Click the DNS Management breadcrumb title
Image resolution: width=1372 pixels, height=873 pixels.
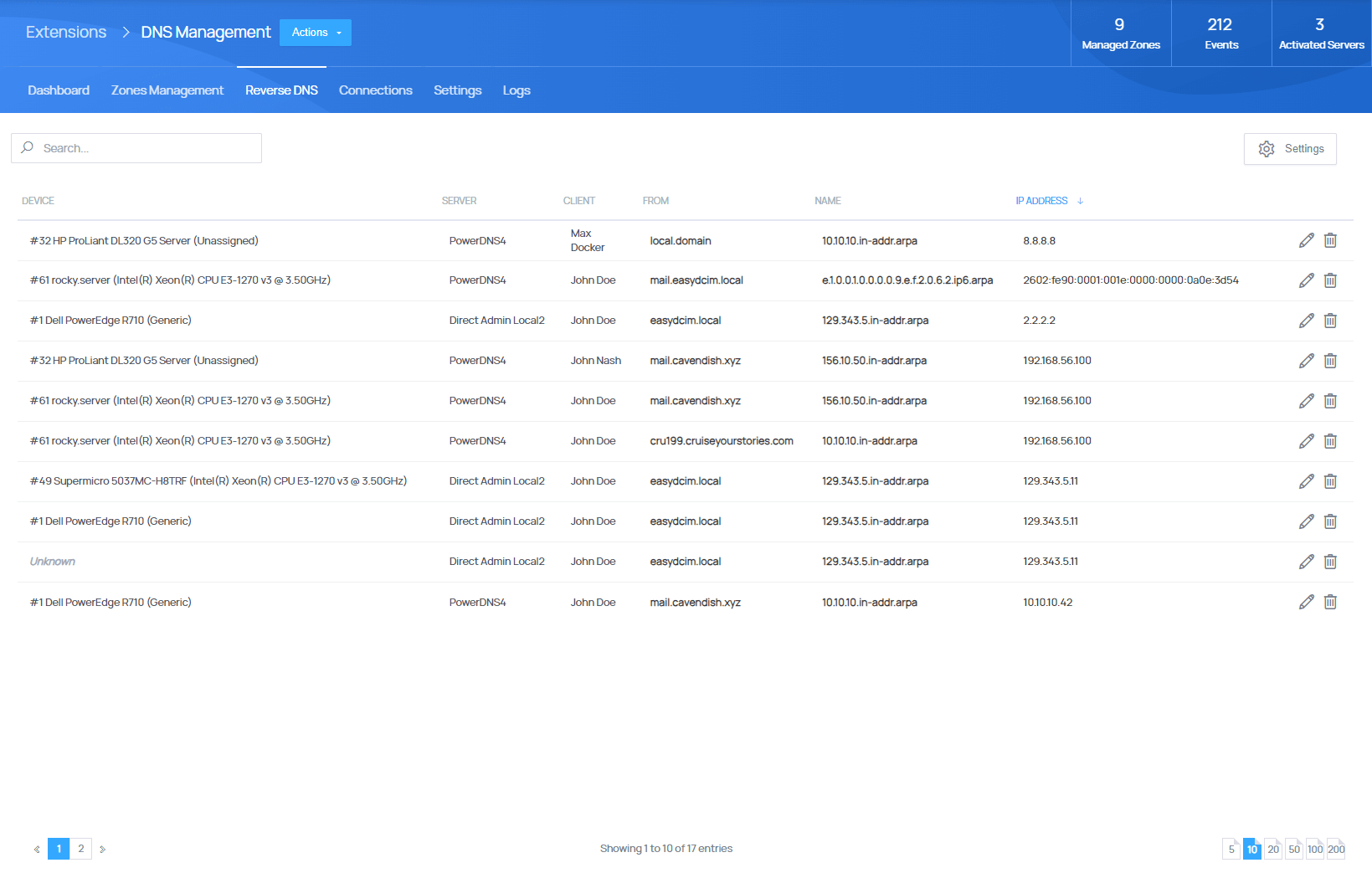click(x=206, y=32)
